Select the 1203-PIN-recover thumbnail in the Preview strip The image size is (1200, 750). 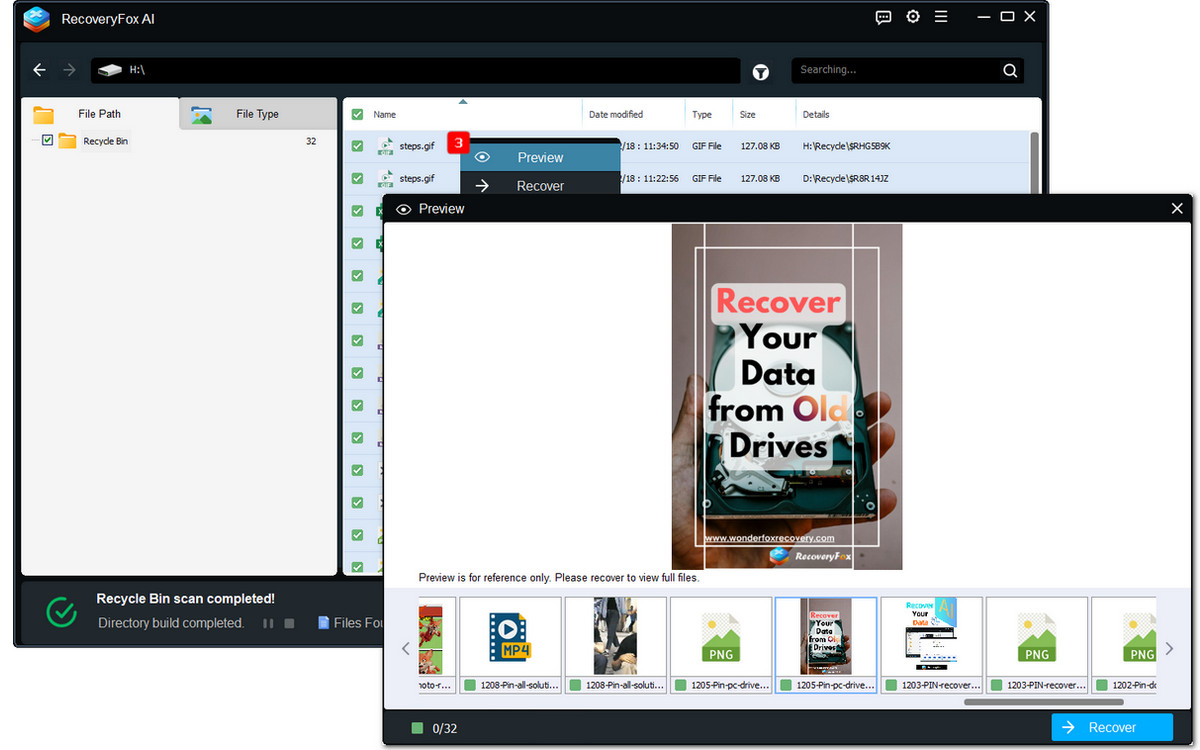pyautogui.click(x=931, y=634)
